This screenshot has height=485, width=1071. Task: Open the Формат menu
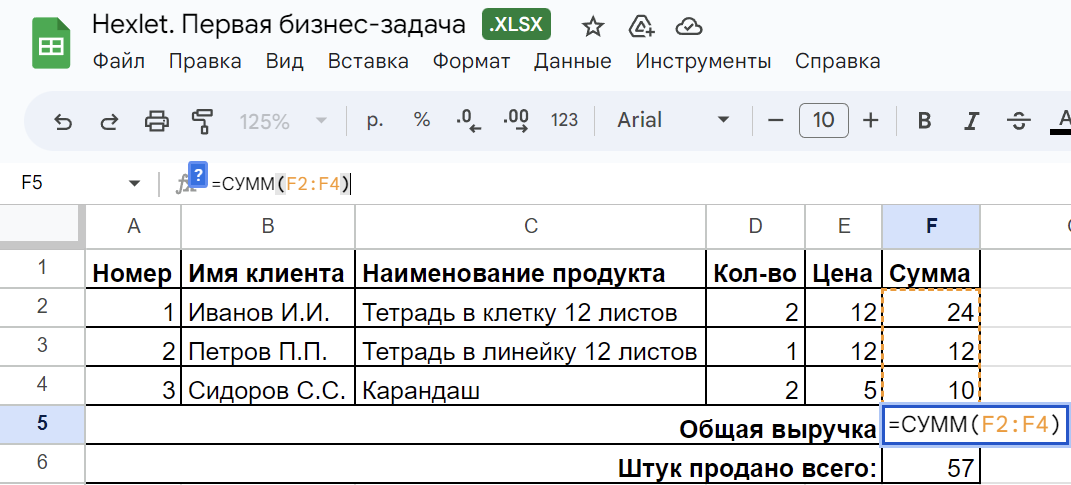click(x=471, y=61)
